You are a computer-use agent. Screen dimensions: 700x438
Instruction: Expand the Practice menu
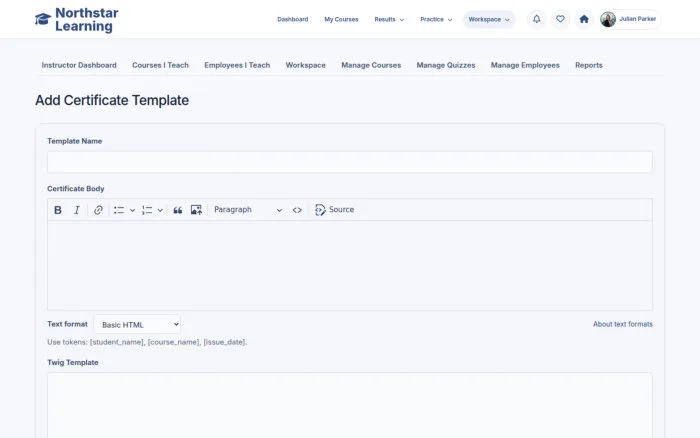[x=436, y=19]
